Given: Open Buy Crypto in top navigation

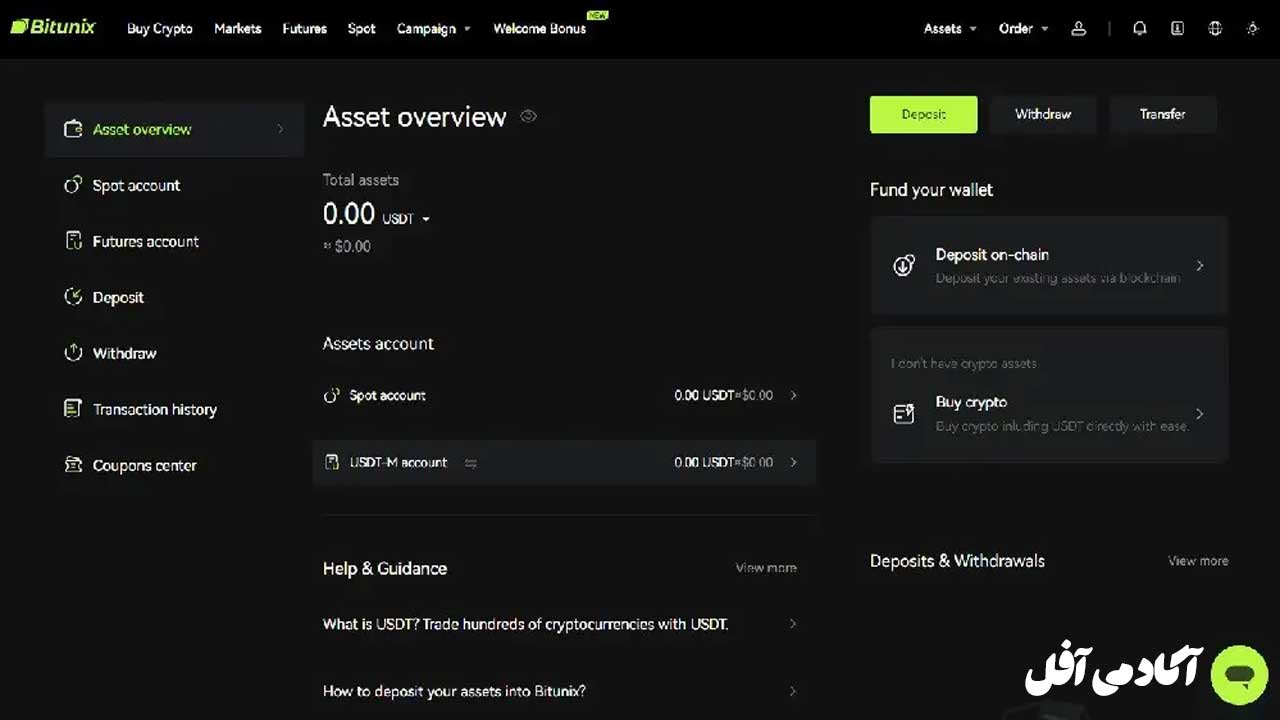Looking at the screenshot, I should pos(160,29).
